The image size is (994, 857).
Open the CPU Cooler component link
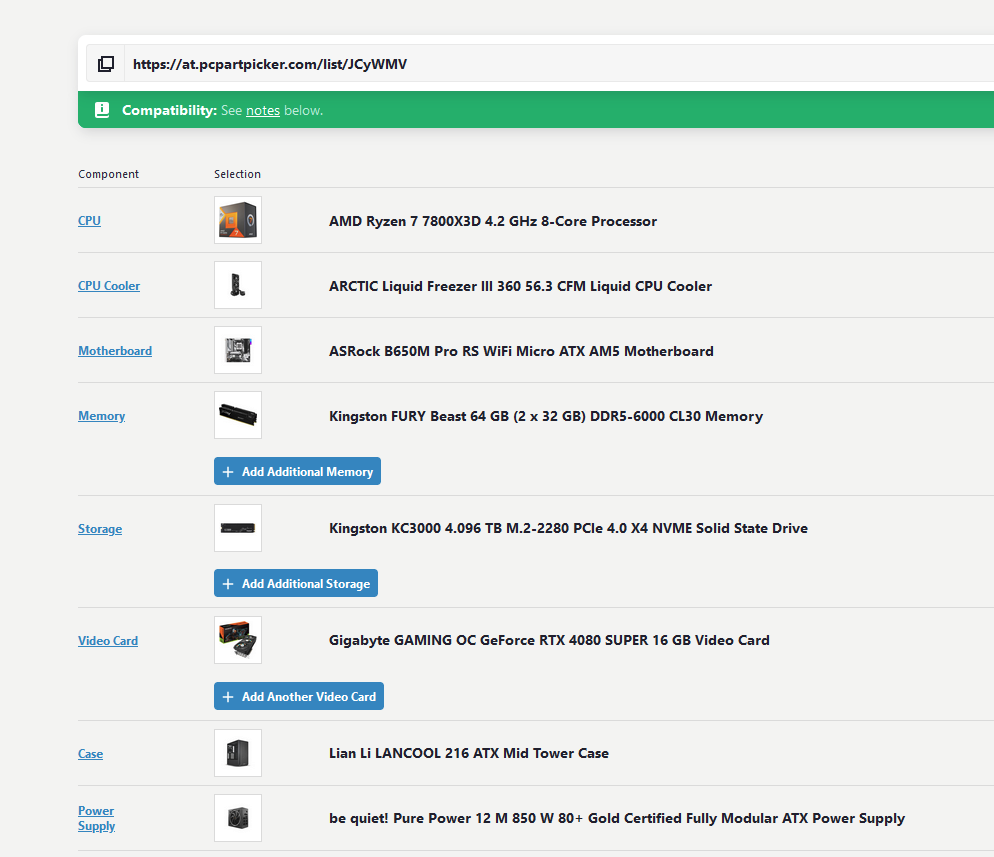pos(109,286)
